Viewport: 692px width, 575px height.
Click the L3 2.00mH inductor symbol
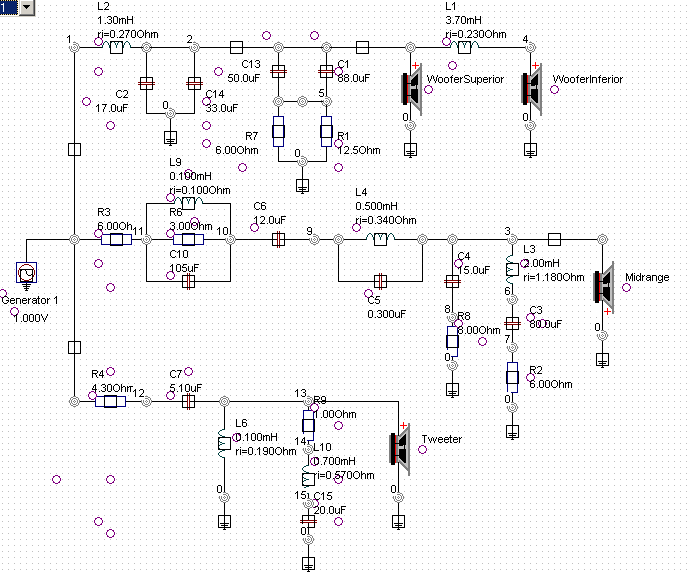(x=512, y=269)
